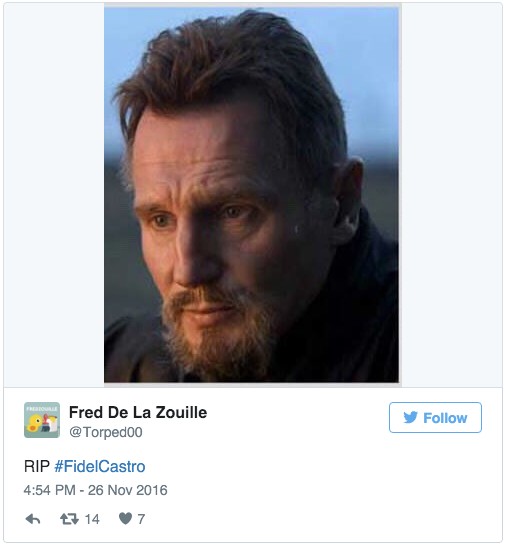Screen dimensions: 505x544
Task: Select the RIP tweet text
Action: 37,466
